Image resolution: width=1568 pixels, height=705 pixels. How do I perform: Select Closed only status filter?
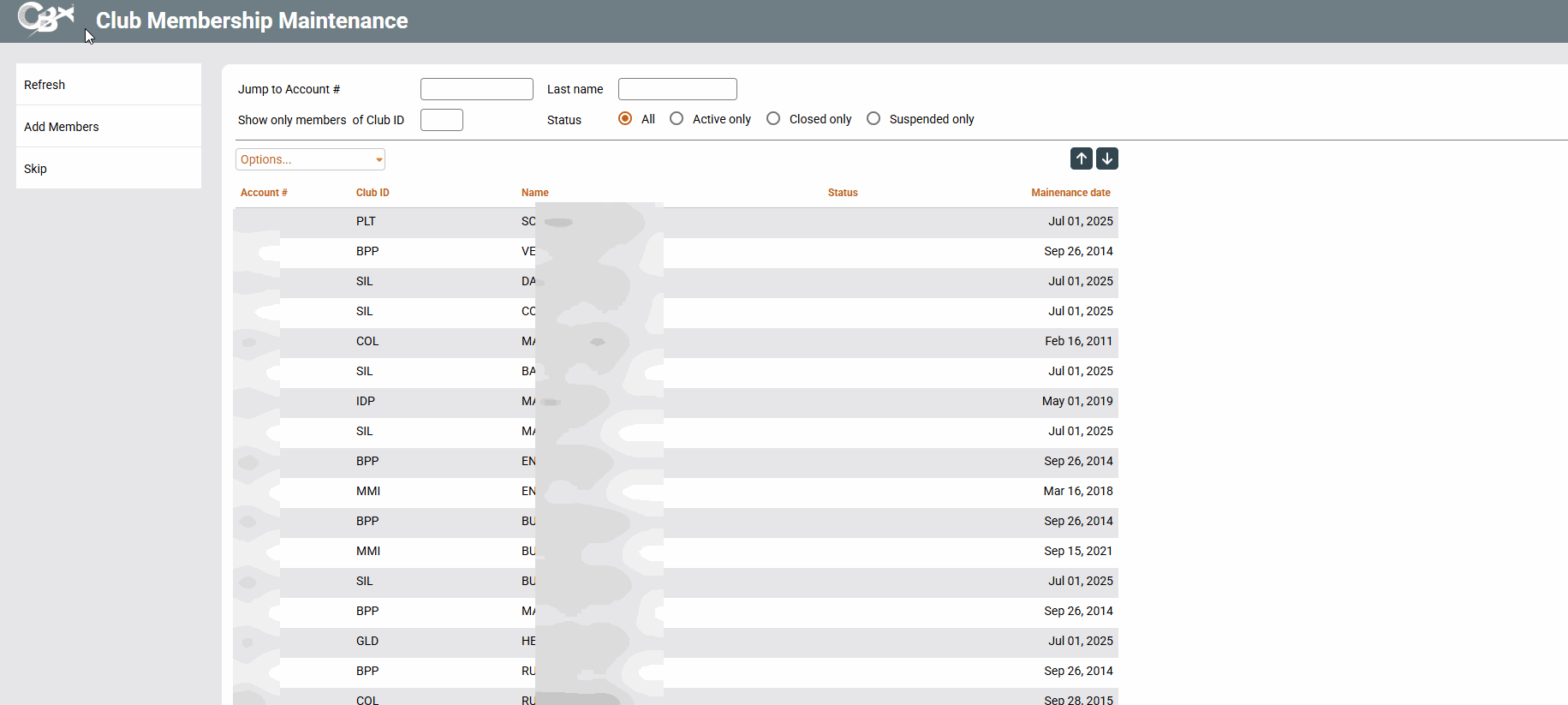click(773, 119)
